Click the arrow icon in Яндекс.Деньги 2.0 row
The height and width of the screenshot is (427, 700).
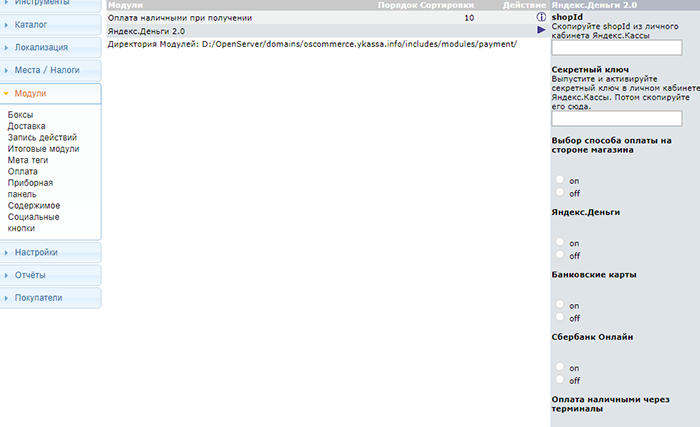[x=541, y=30]
